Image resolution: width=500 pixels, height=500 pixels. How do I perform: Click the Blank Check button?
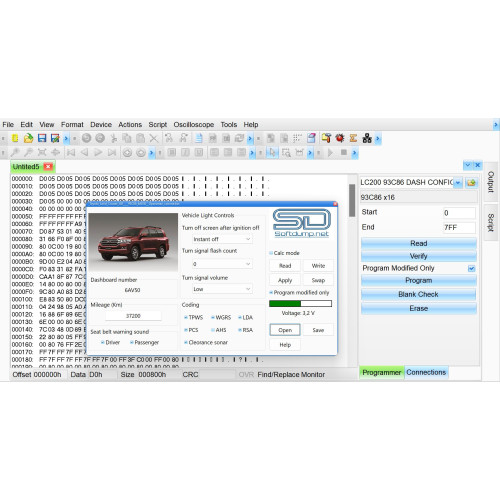419,294
